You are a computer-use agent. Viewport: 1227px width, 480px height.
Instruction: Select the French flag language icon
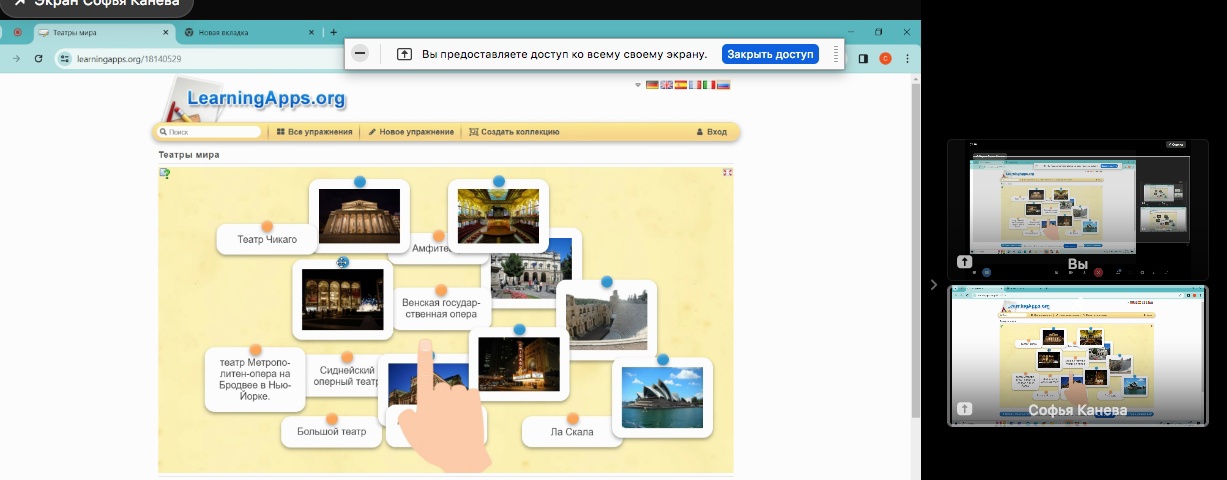[x=695, y=85]
